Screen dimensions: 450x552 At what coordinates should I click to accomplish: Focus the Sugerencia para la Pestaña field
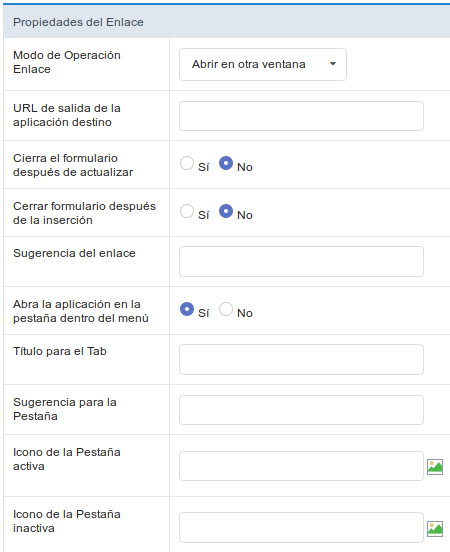pyautogui.click(x=301, y=410)
